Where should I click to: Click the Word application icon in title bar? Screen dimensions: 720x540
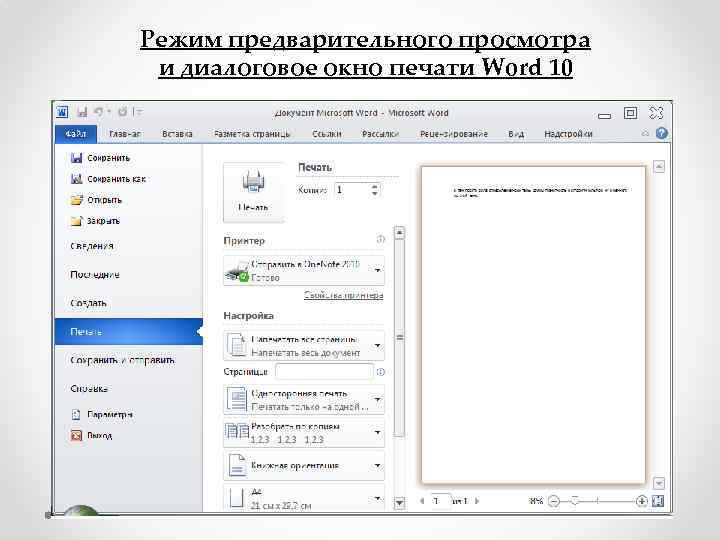(x=62, y=112)
